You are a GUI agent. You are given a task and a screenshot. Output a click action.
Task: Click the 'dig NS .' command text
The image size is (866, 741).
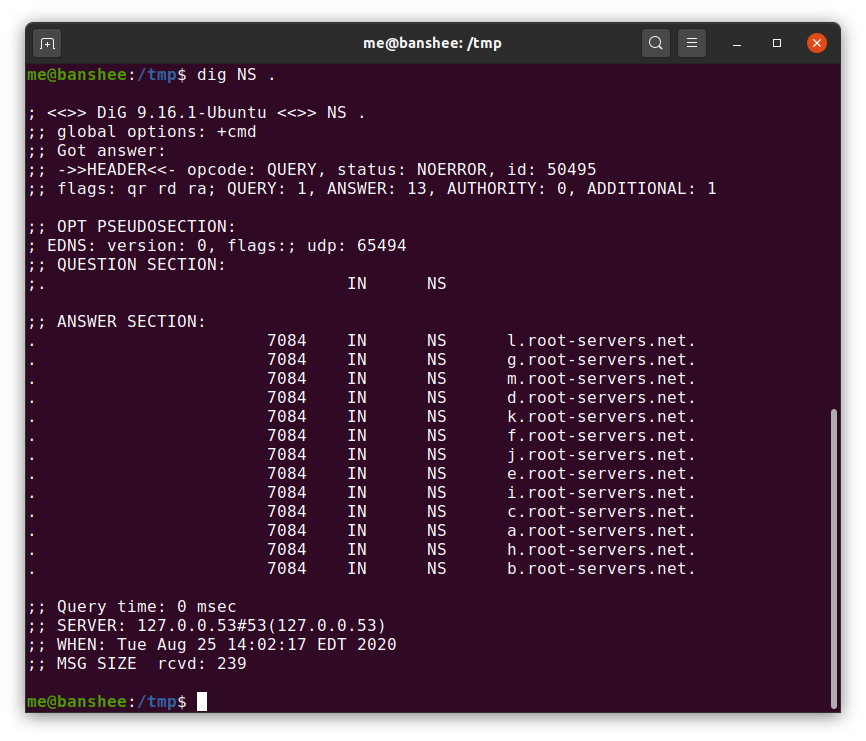236,75
